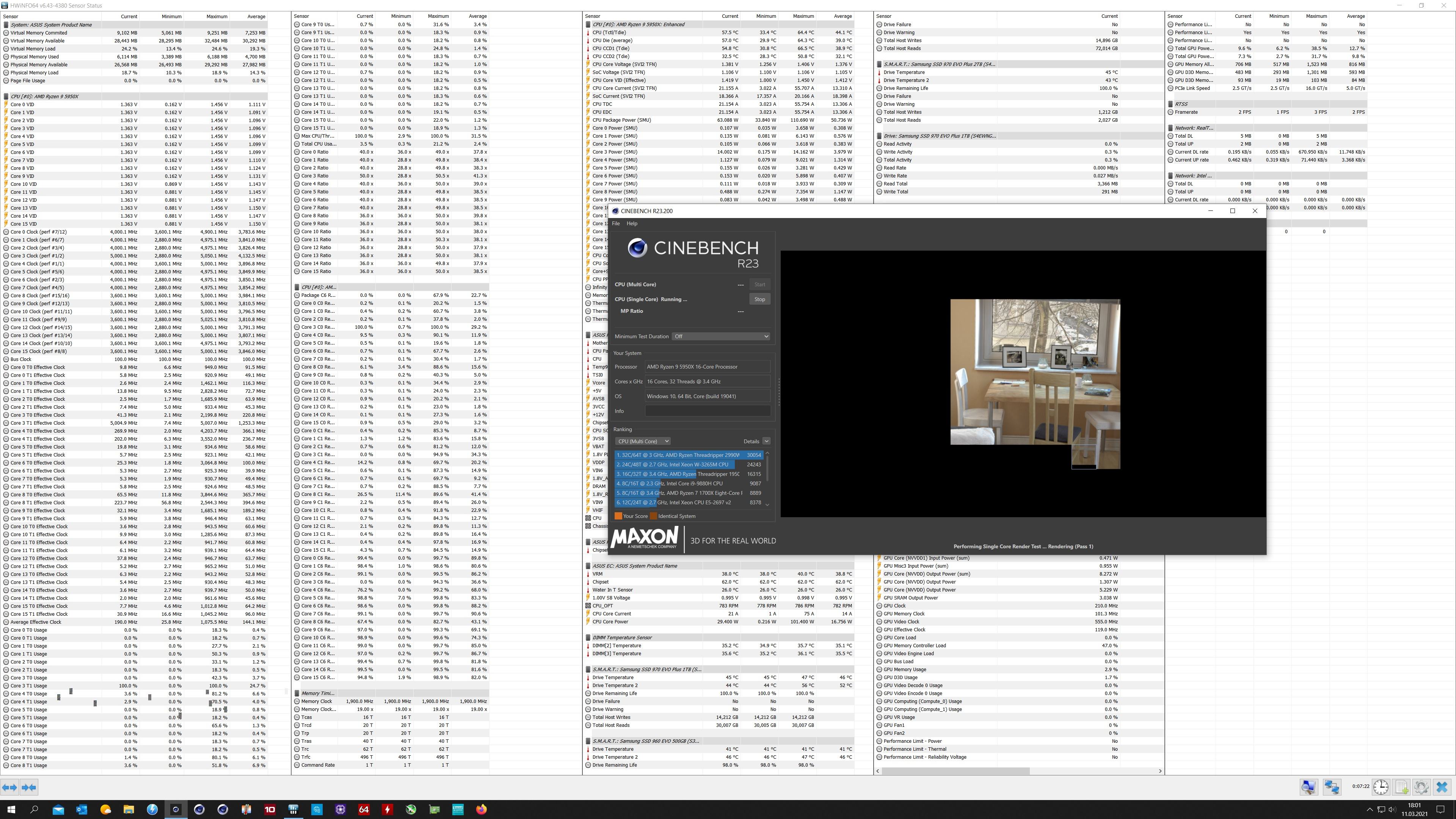This screenshot has height=819, width=1456.
Task: Click HWiNFO shrink columns arrows button
Action: tap(29, 787)
